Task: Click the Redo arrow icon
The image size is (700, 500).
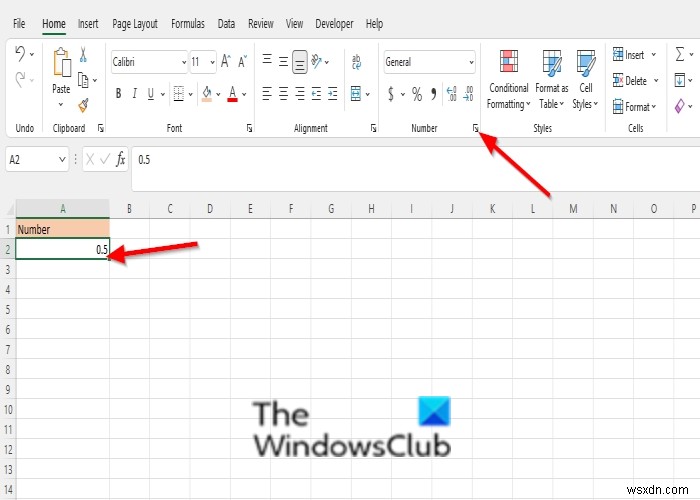Action: [x=20, y=80]
